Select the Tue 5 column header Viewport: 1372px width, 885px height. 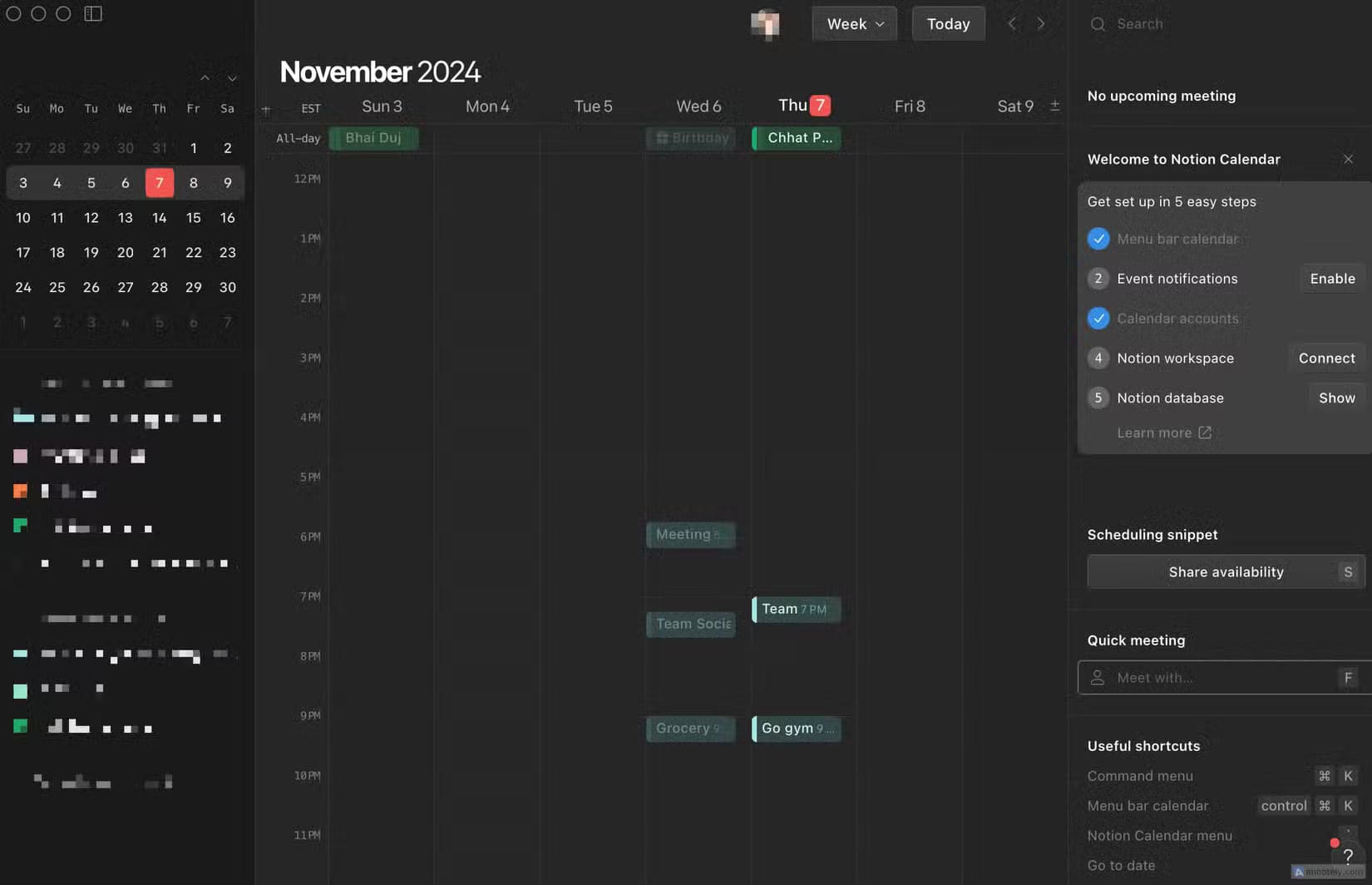(x=593, y=106)
